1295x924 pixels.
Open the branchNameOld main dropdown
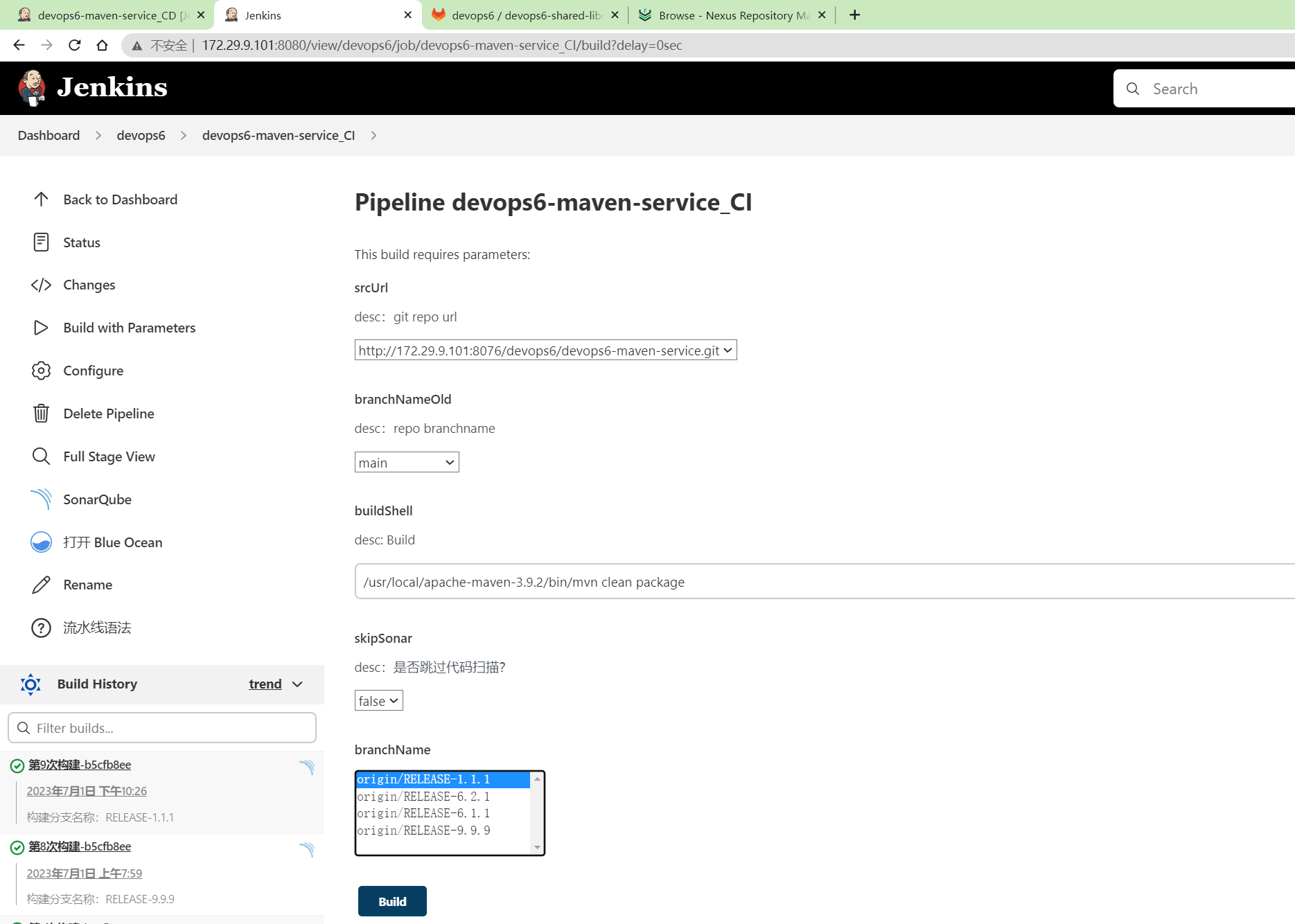(407, 462)
